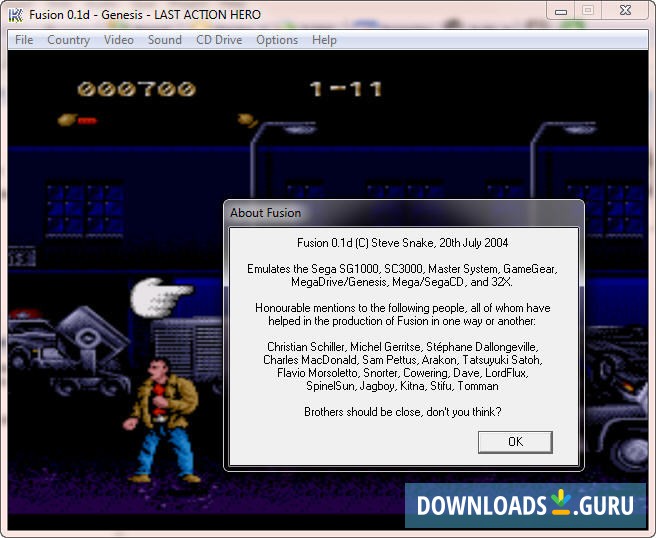The image size is (656, 538).
Task: Click the score 000700 display
Action: click(136, 89)
